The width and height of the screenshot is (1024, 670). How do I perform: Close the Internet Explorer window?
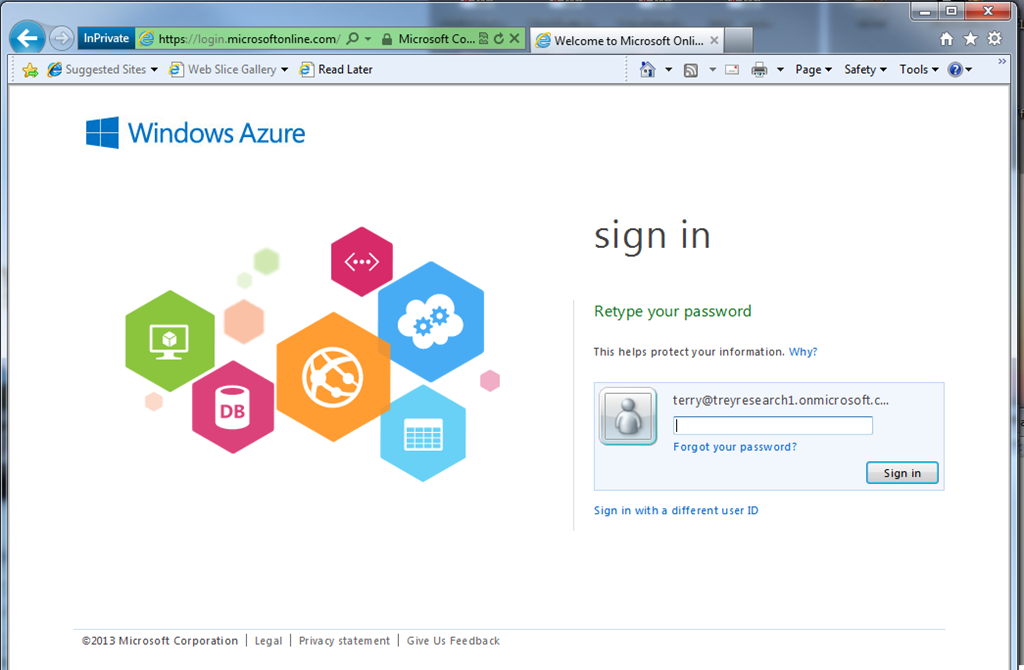pos(988,11)
